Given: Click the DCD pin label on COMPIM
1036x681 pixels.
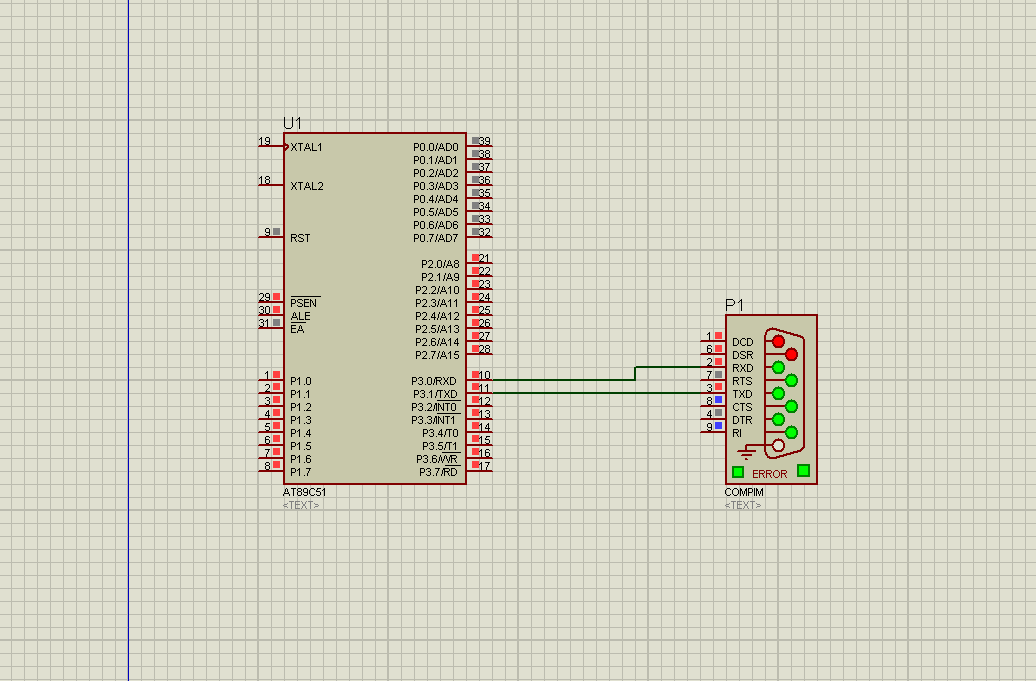Looking at the screenshot, I should (x=743, y=342).
